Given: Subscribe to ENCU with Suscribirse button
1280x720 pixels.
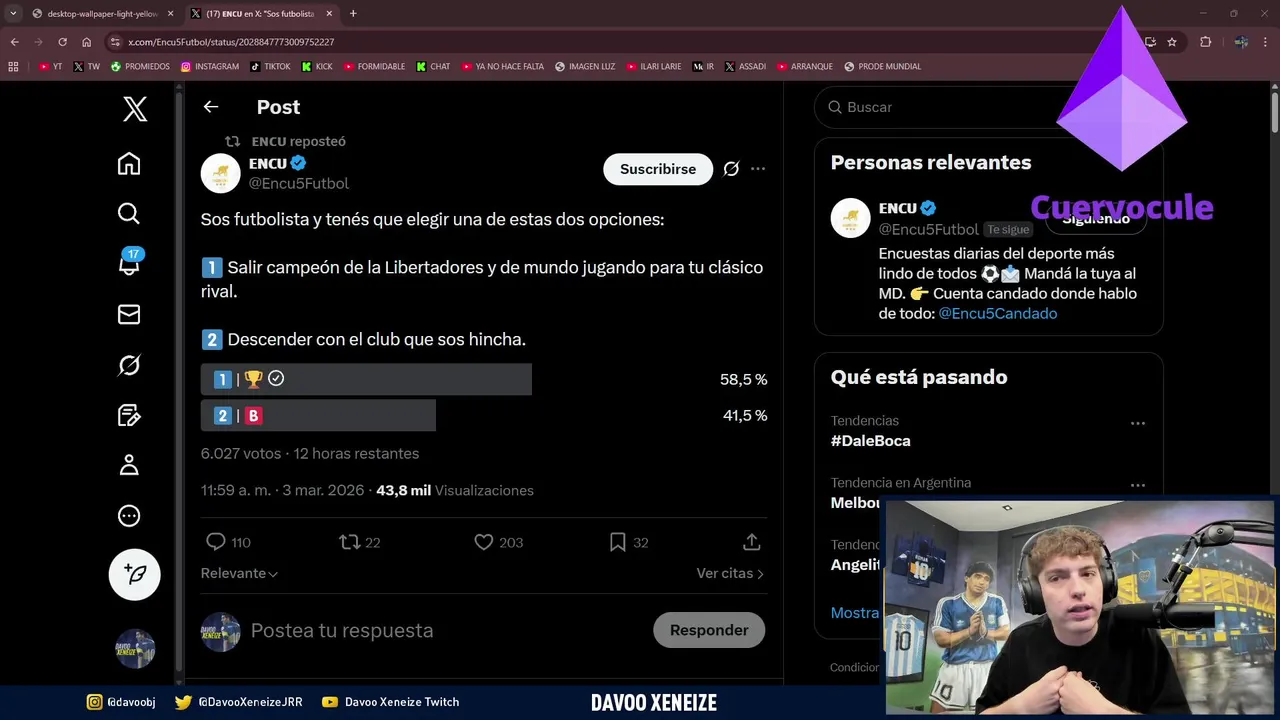Looking at the screenshot, I should click(x=658, y=169).
